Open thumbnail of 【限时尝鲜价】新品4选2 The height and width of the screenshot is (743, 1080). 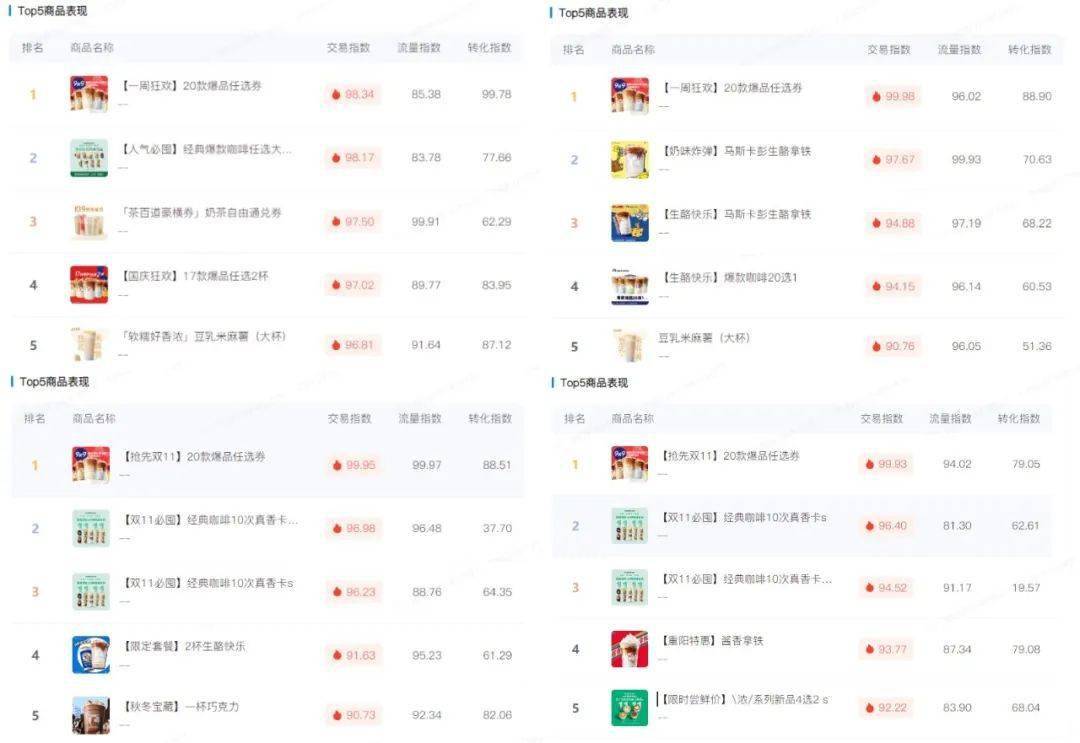pyautogui.click(x=630, y=707)
